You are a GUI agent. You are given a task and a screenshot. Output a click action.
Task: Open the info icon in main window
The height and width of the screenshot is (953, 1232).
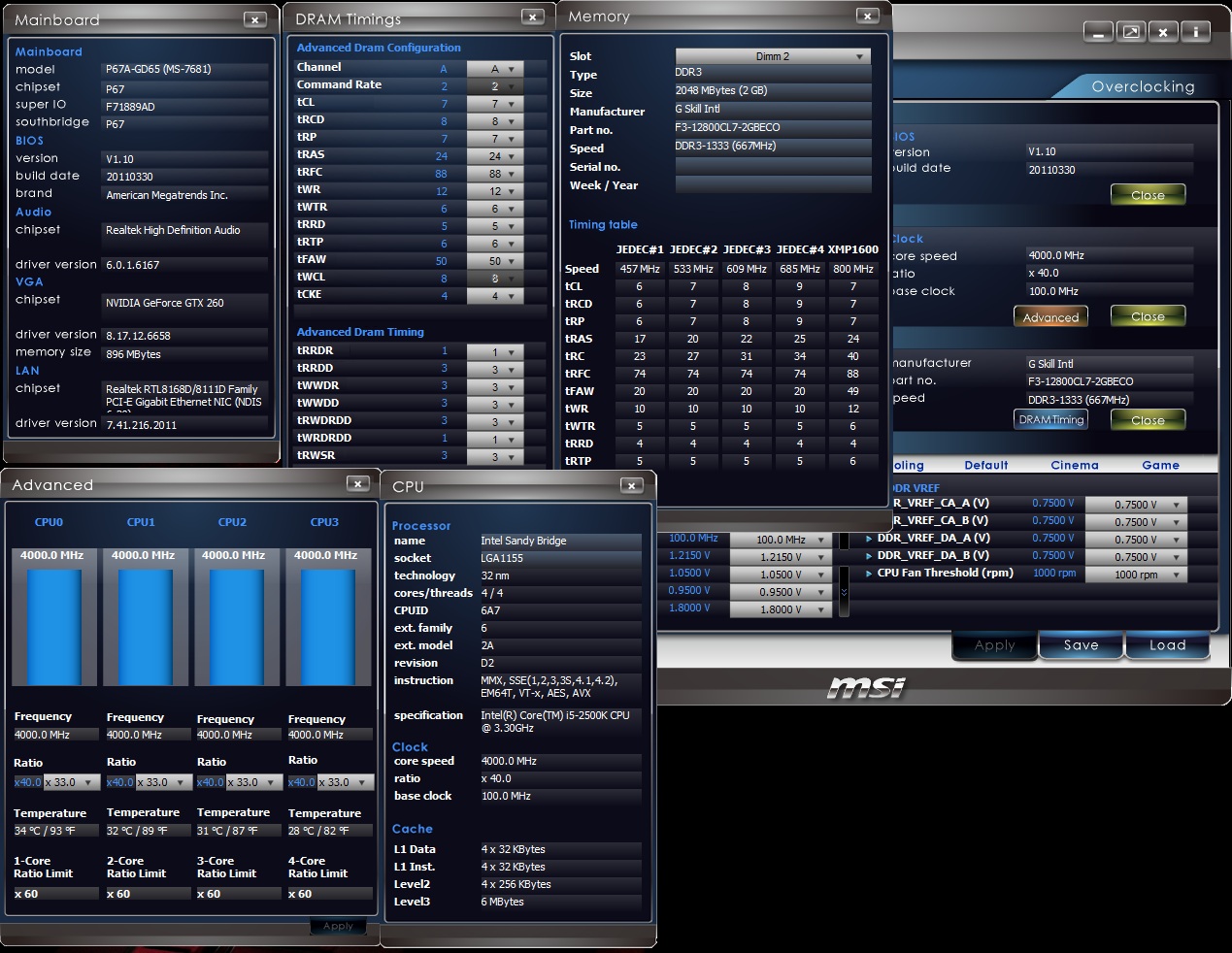tap(1195, 32)
